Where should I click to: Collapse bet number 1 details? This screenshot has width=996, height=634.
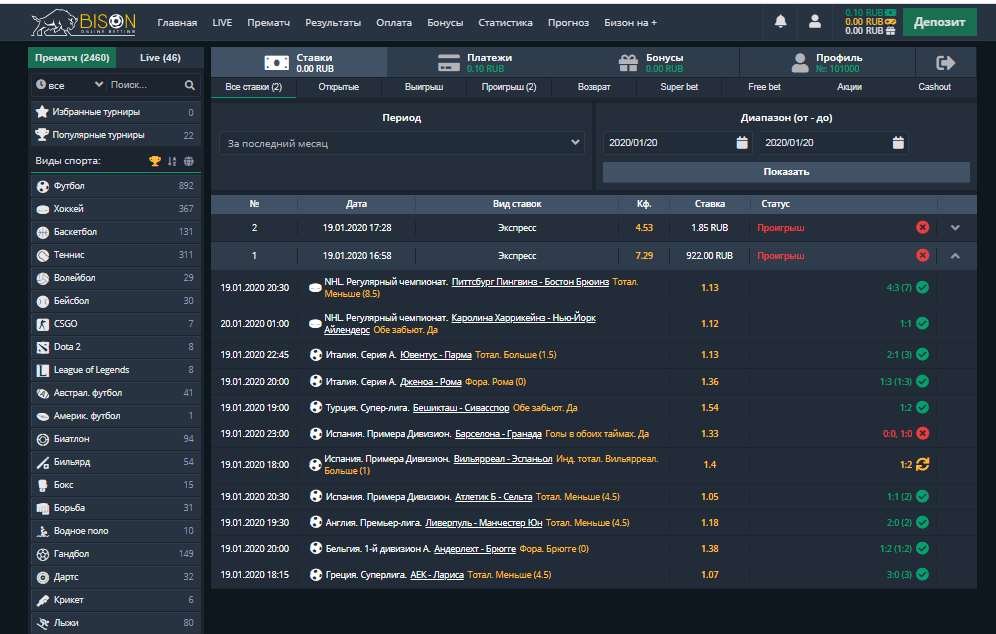point(955,256)
